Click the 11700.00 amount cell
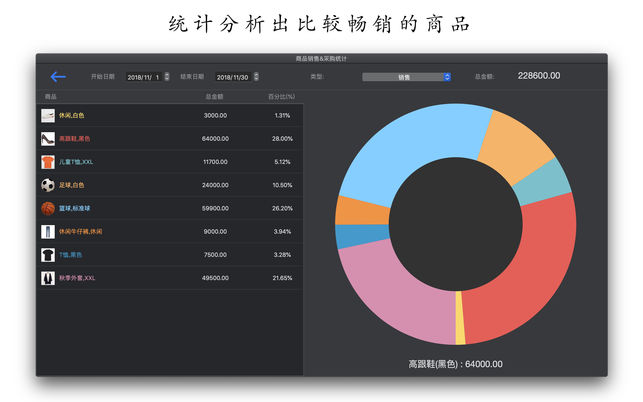 pyautogui.click(x=215, y=162)
